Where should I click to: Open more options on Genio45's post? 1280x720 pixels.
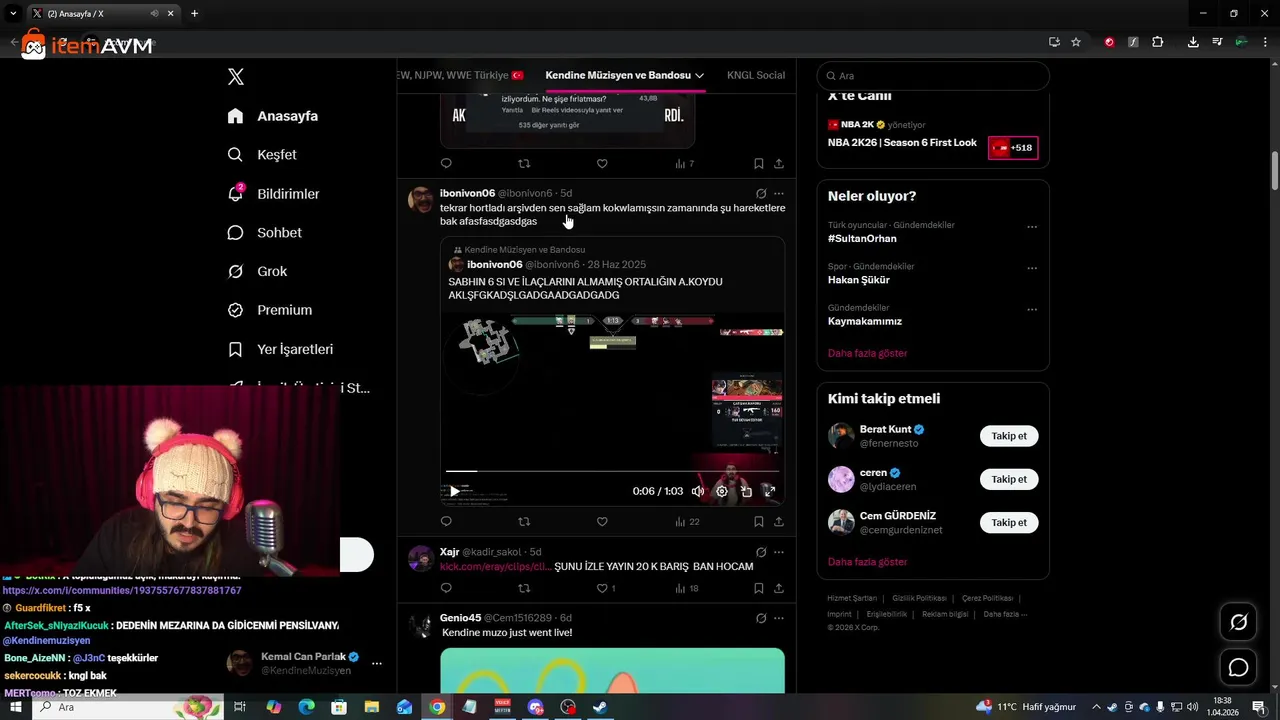[779, 618]
